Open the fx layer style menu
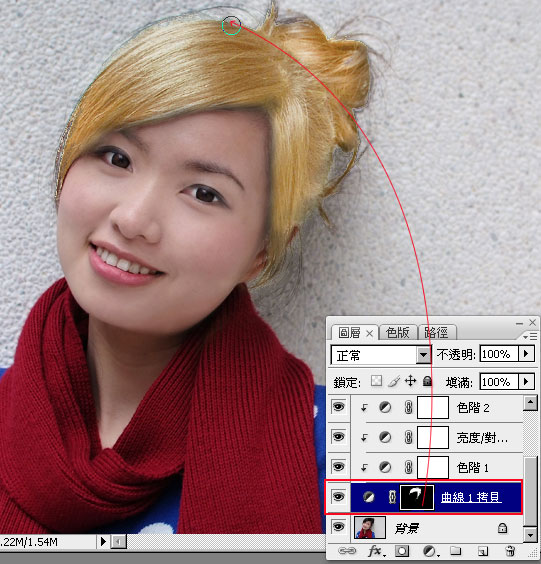Viewport: 541px width, 564px height. click(x=377, y=551)
